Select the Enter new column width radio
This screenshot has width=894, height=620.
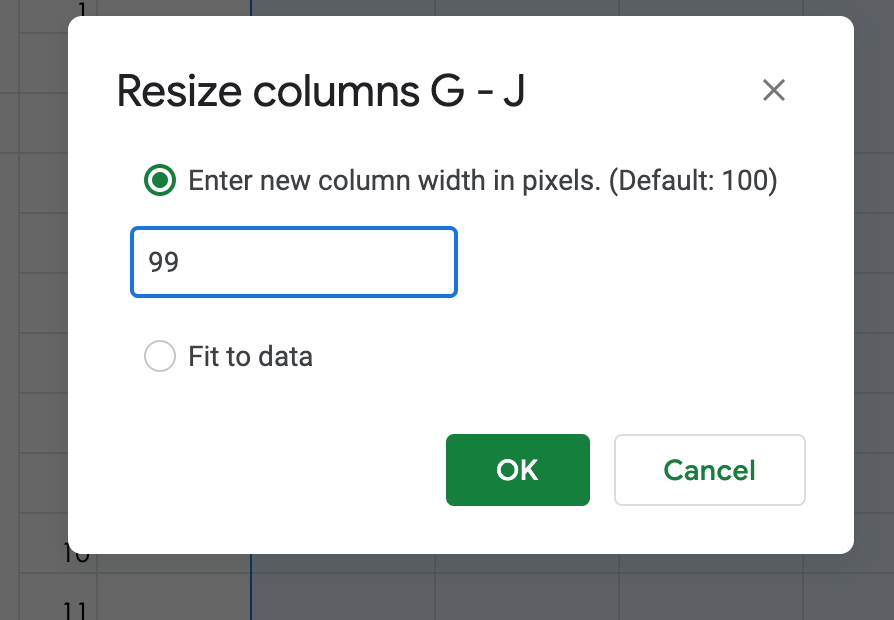[x=160, y=181]
